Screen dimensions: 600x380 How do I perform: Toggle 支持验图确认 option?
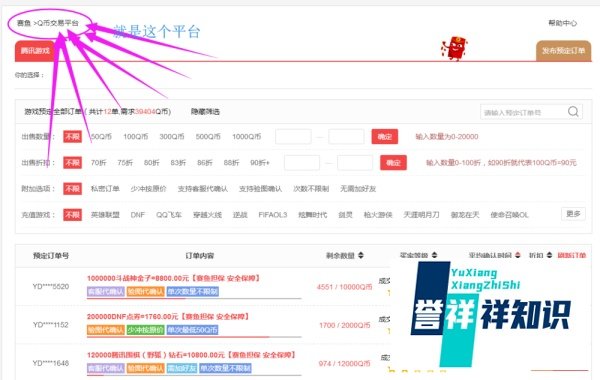point(260,189)
